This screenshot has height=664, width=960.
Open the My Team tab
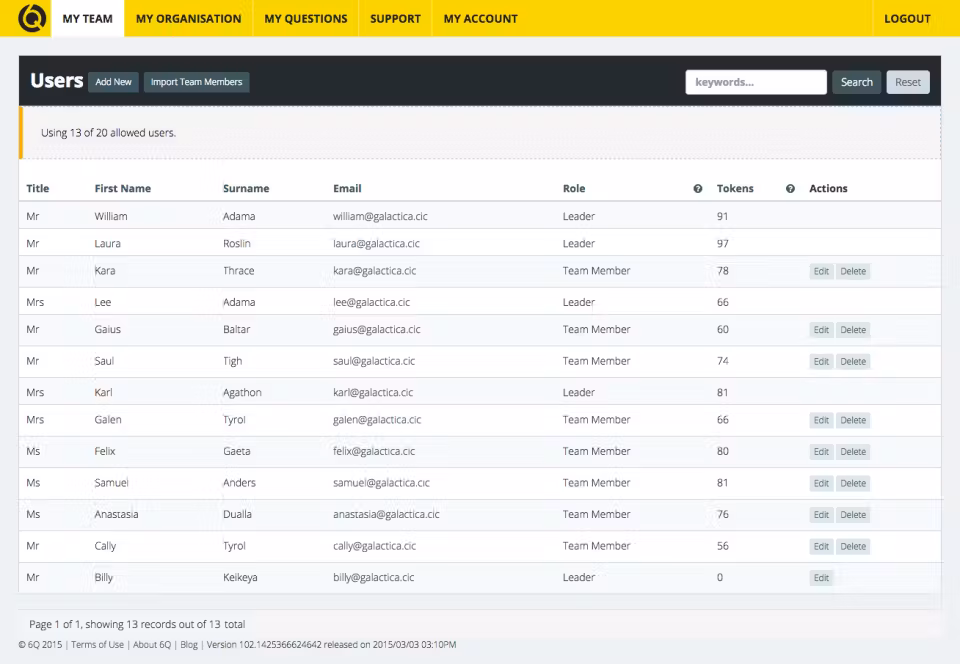87,18
